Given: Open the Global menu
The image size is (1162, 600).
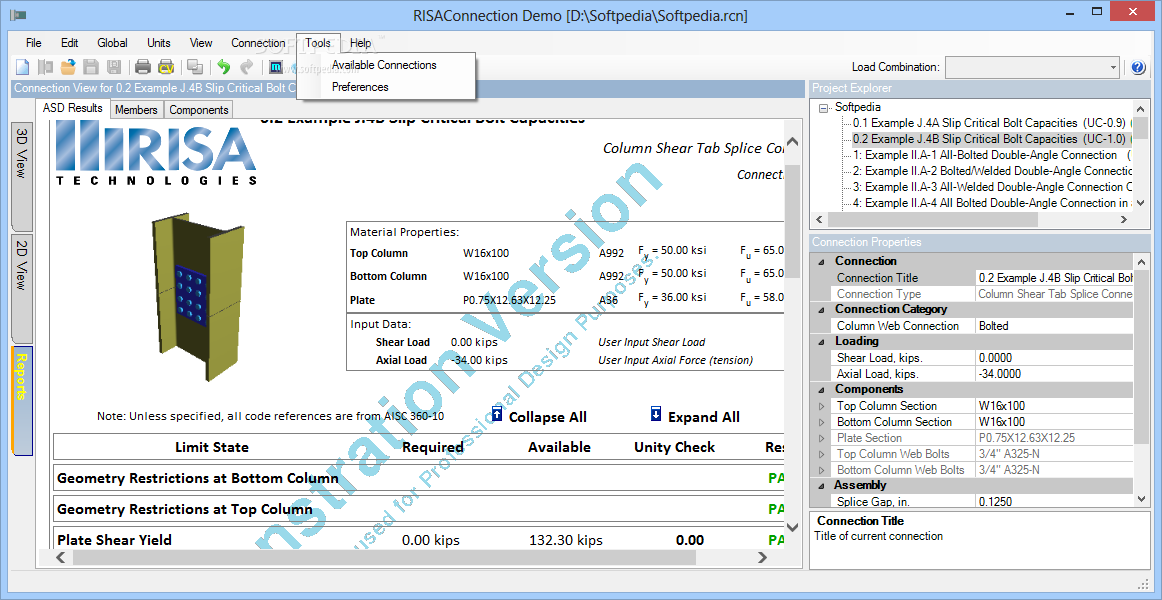Looking at the screenshot, I should tap(113, 43).
